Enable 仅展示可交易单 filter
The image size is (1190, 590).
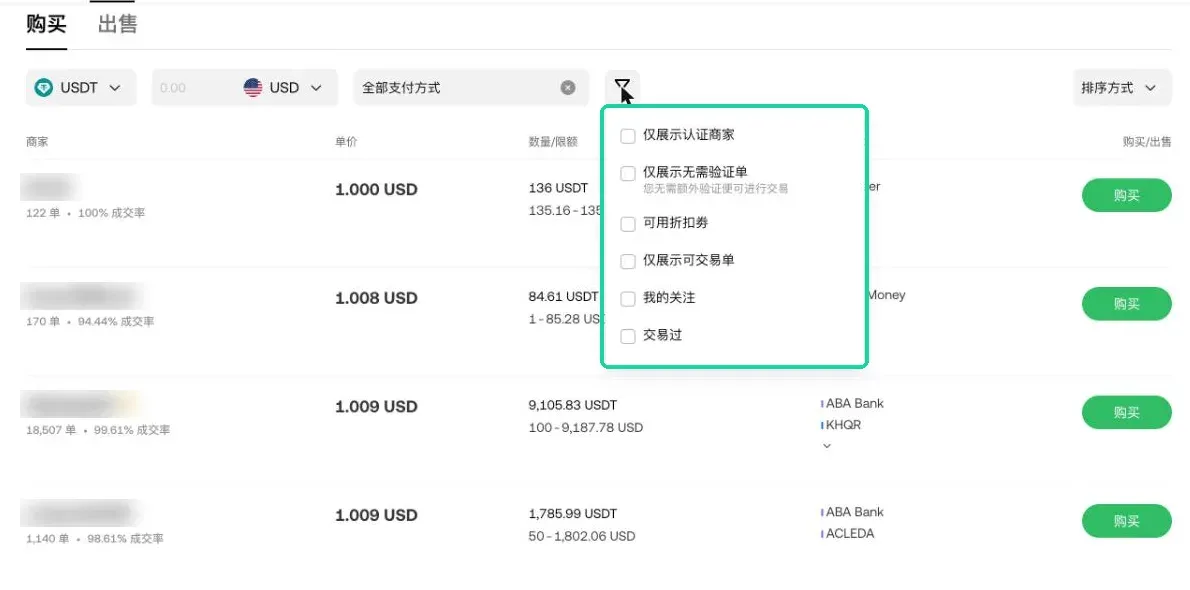(x=628, y=261)
